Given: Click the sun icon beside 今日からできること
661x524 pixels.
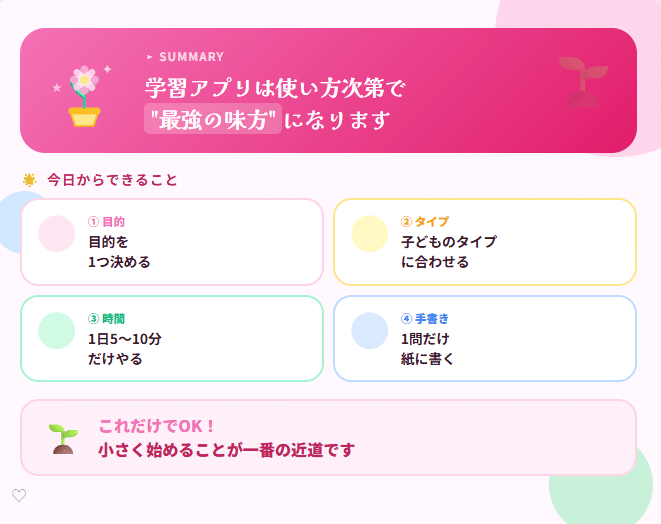Looking at the screenshot, I should point(30,180).
